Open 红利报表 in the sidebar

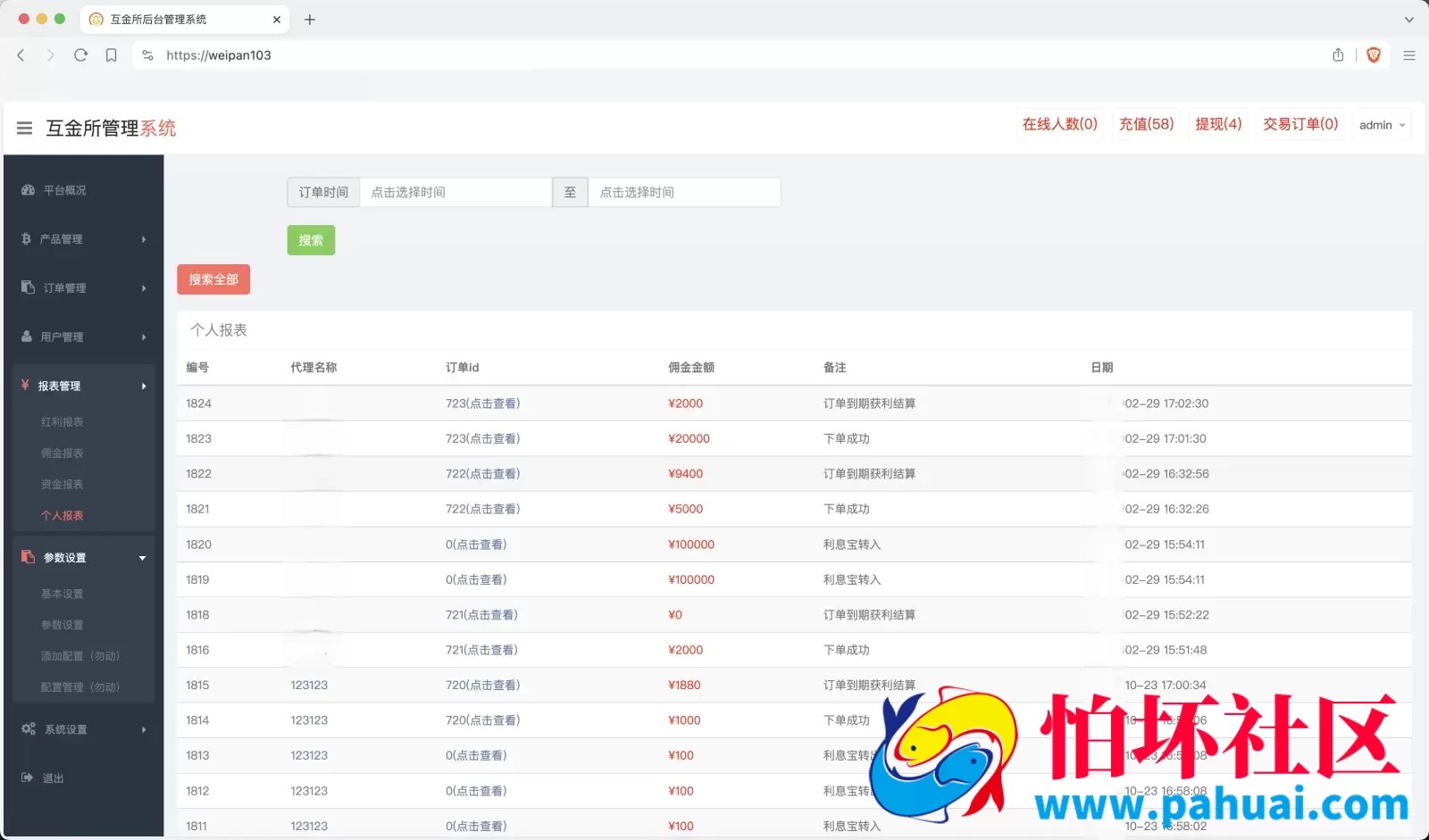(x=62, y=422)
